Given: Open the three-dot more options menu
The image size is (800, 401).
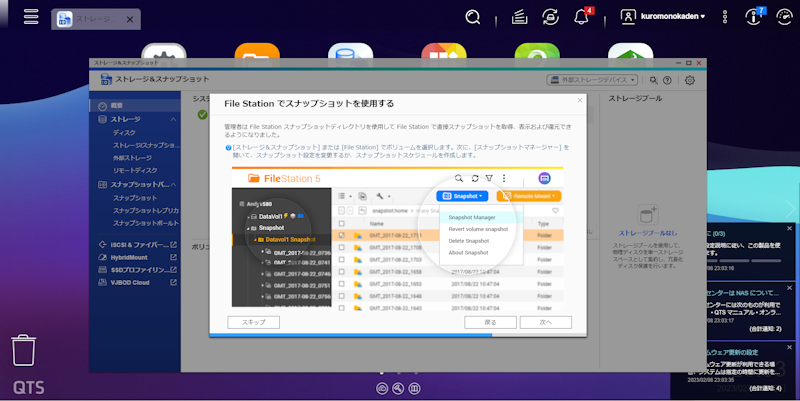Looking at the screenshot, I should (x=724, y=17).
